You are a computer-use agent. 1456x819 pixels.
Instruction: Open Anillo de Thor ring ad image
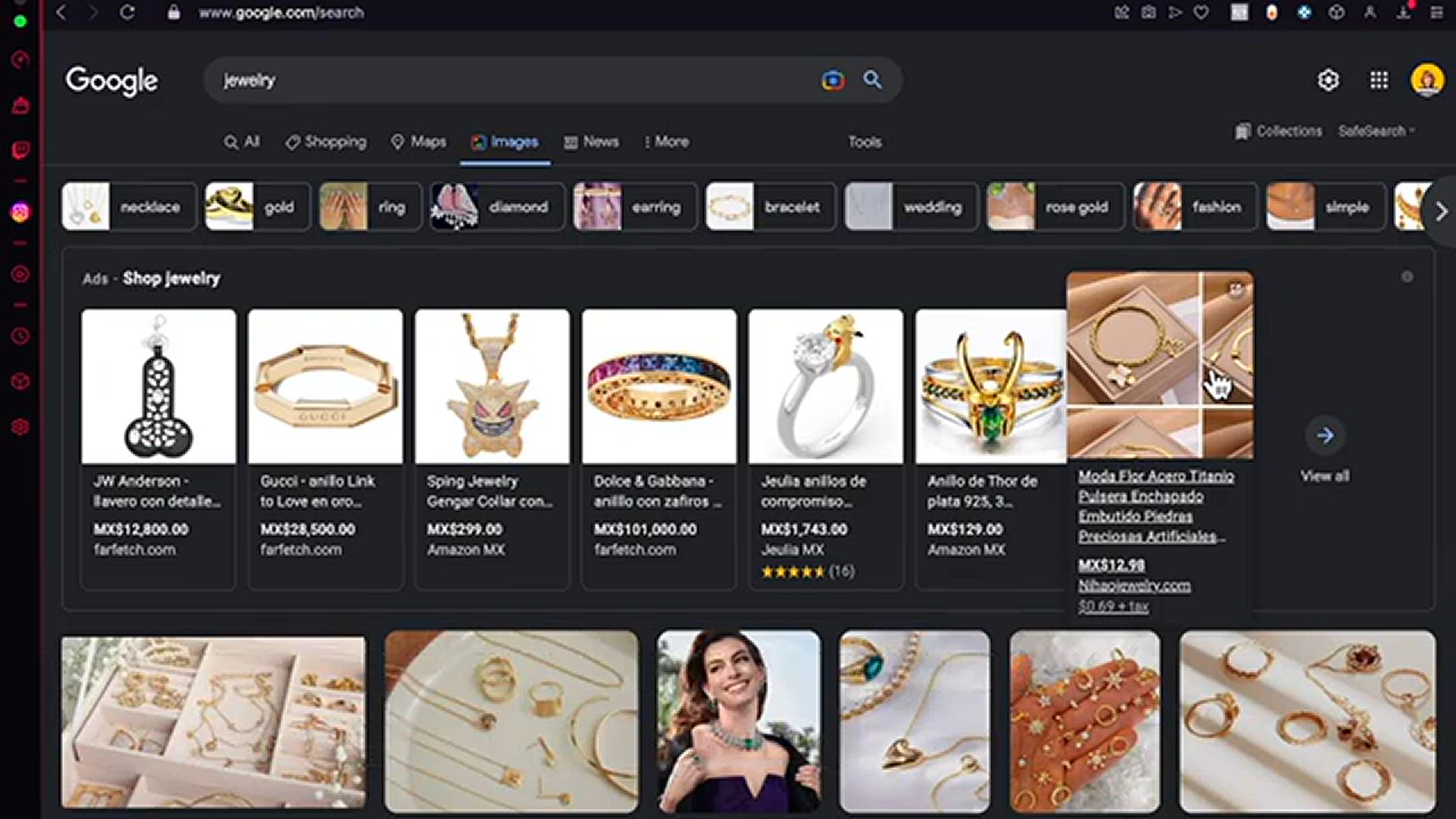coord(990,386)
